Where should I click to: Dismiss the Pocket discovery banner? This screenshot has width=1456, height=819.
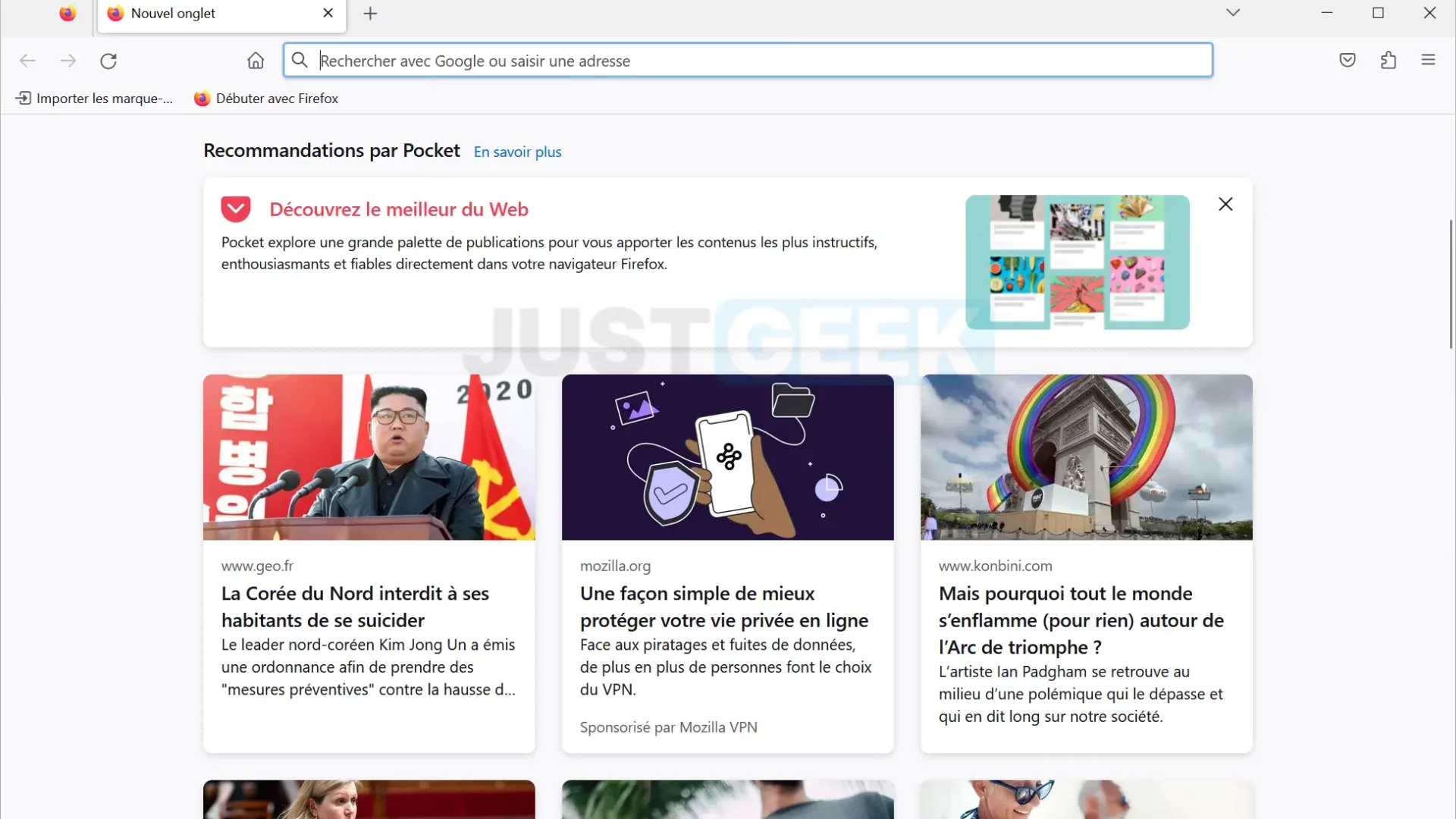pyautogui.click(x=1225, y=204)
